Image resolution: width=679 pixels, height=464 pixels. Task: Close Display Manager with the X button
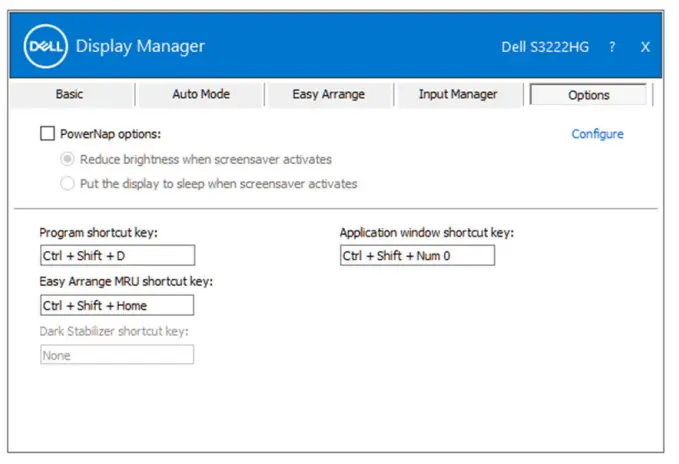[645, 47]
